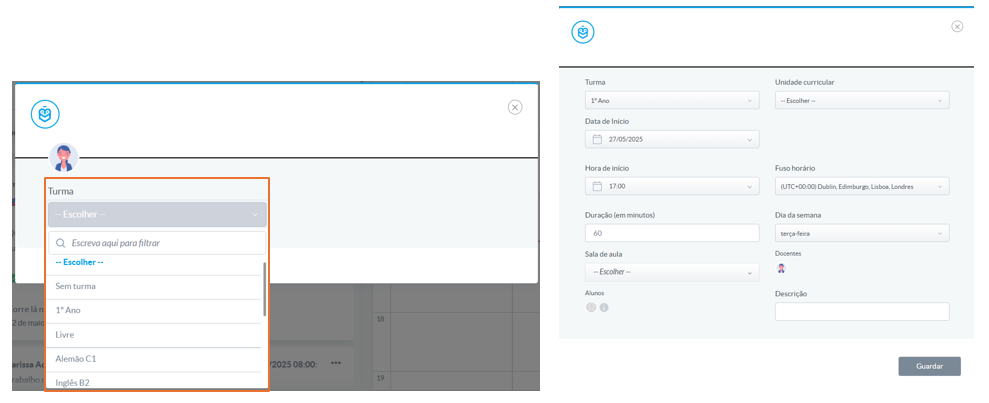Click the filter field 'Escreva aqui para filtrar'
Image resolution: width=989 pixels, height=403 pixels.
point(157,243)
